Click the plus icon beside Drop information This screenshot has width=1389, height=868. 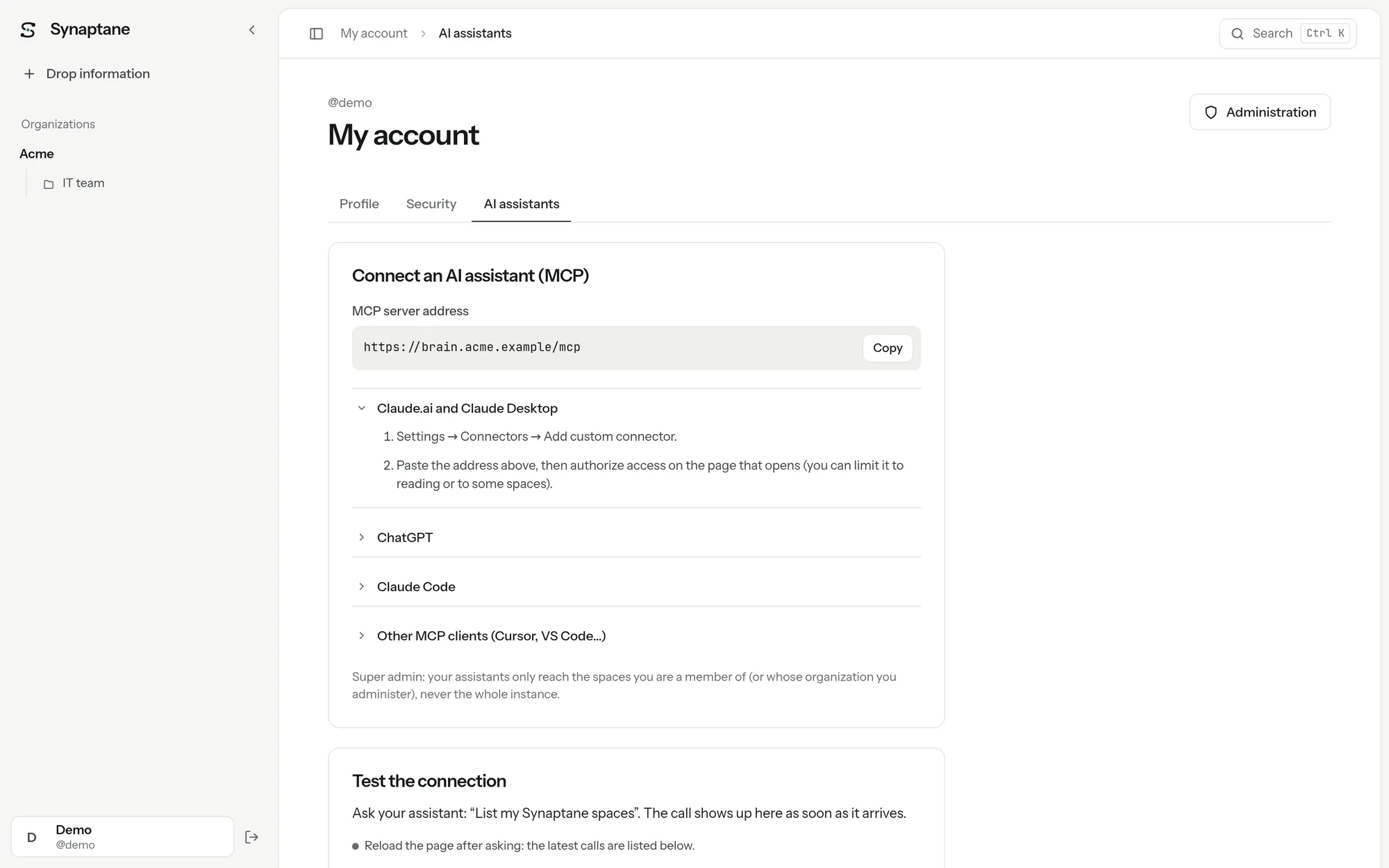tap(29, 74)
